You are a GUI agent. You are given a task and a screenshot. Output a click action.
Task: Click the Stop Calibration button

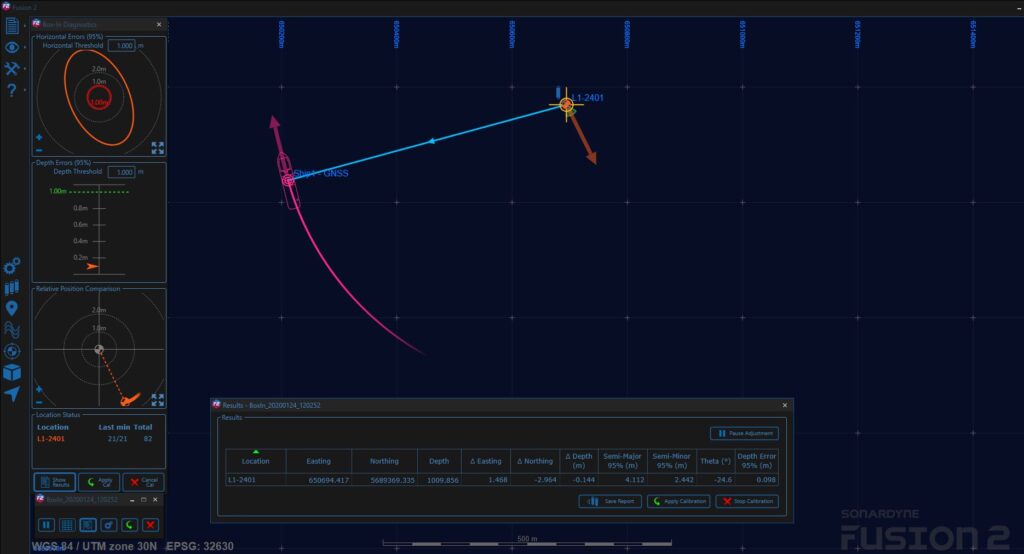coord(747,501)
